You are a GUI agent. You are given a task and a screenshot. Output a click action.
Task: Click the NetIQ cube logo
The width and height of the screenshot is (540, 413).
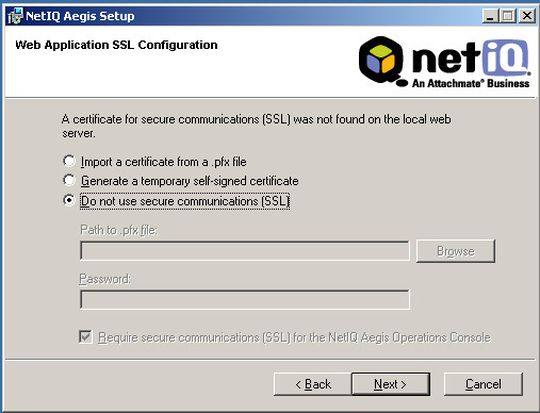point(382,61)
